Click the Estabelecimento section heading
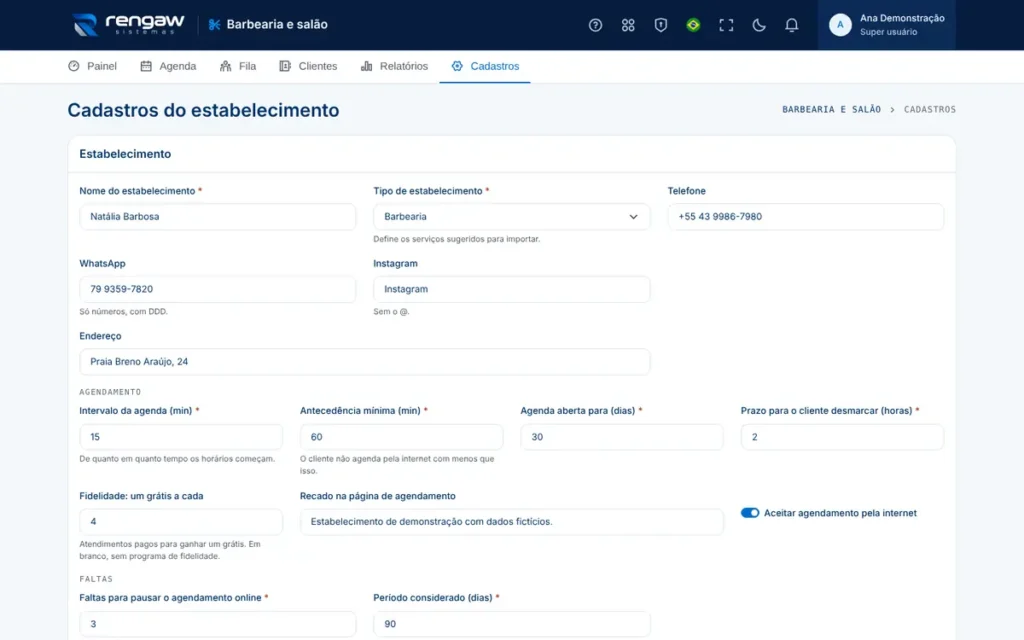 (x=125, y=154)
